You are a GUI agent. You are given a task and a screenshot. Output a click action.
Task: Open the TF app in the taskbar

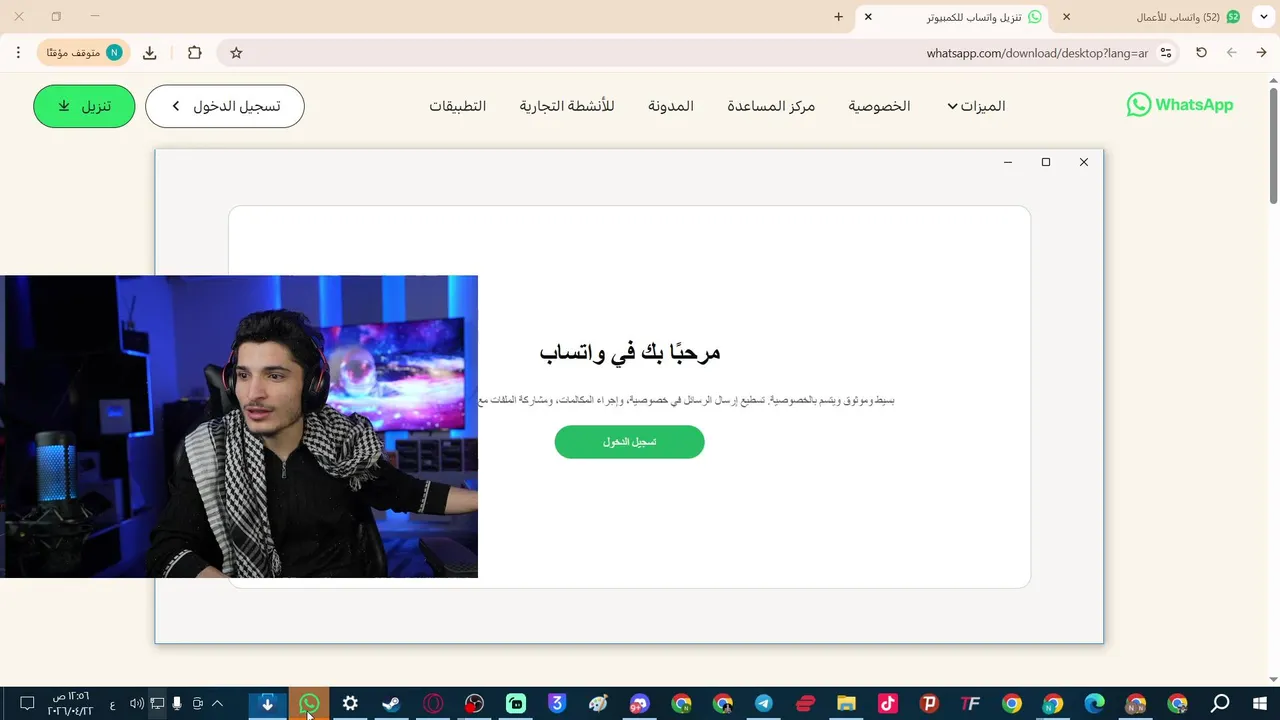tap(970, 704)
